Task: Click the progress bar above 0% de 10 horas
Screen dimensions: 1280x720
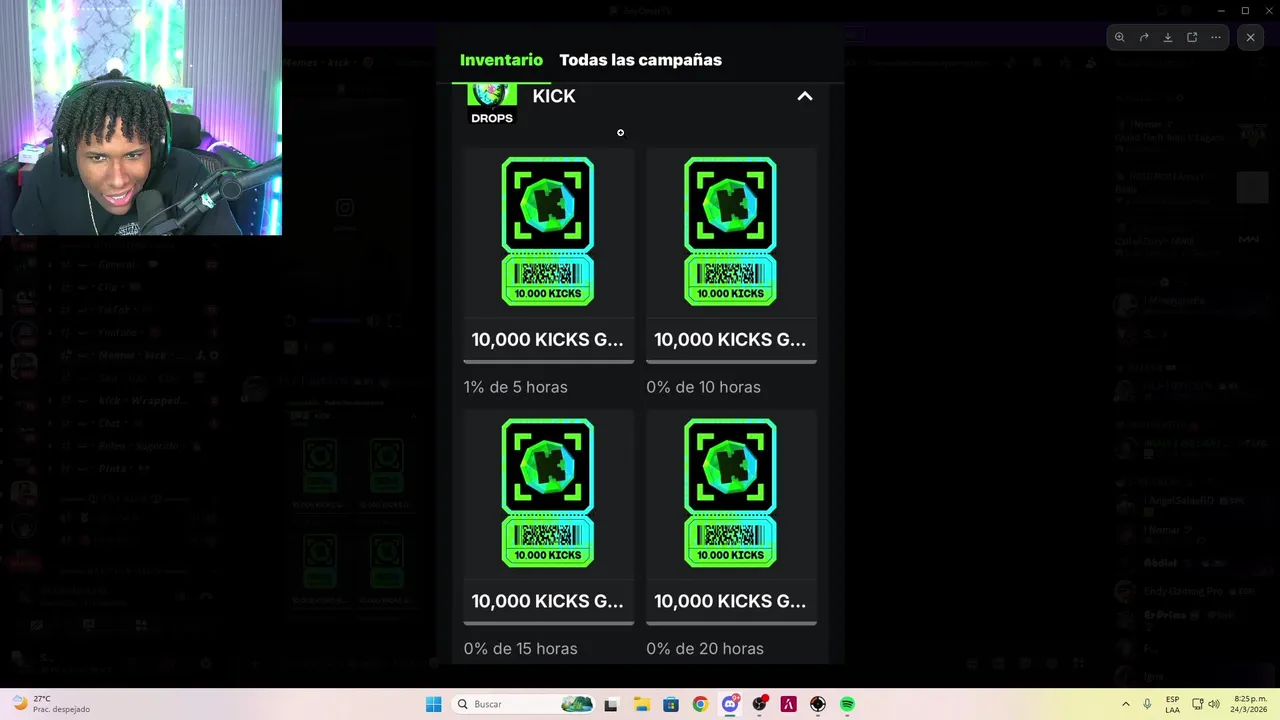Action: click(731, 361)
